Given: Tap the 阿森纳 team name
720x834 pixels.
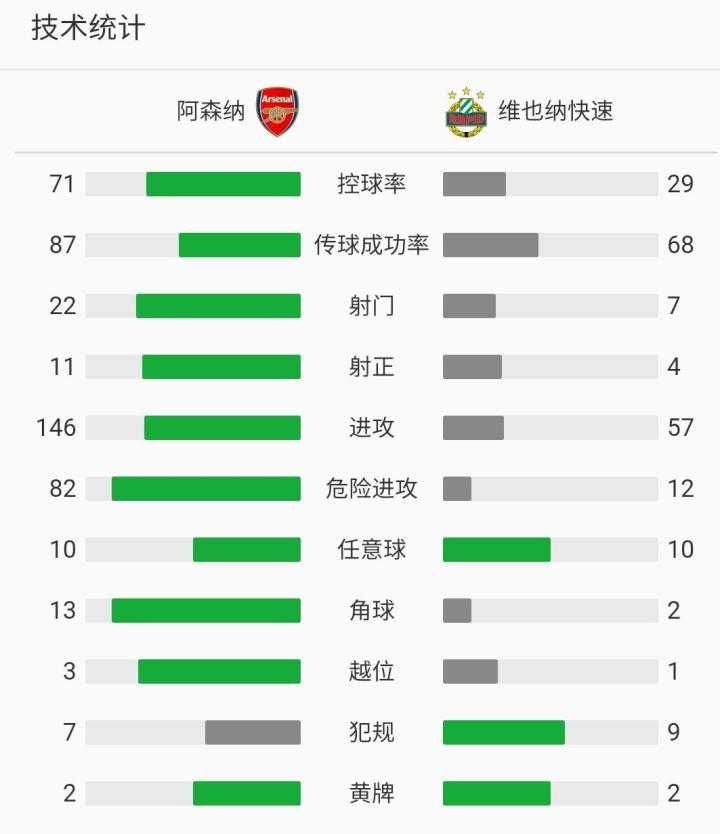Looking at the screenshot, I should pos(211,111).
